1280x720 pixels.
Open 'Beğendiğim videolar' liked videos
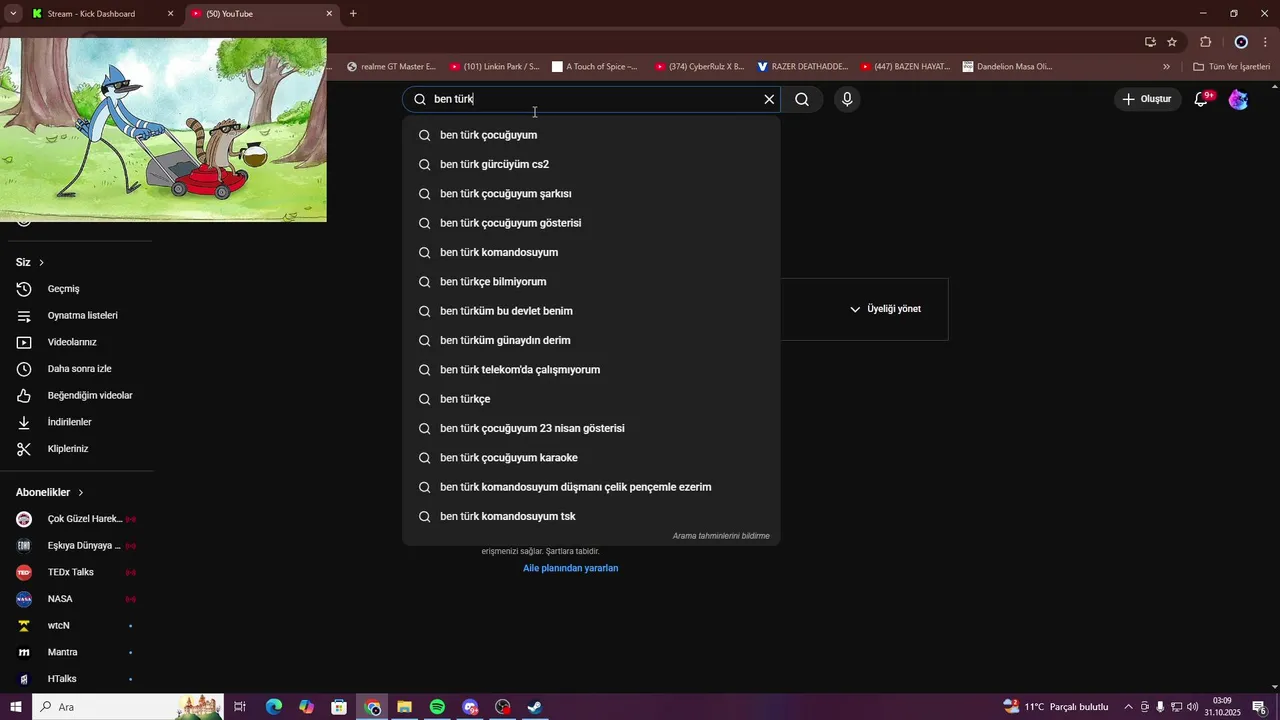pyautogui.click(x=76, y=396)
